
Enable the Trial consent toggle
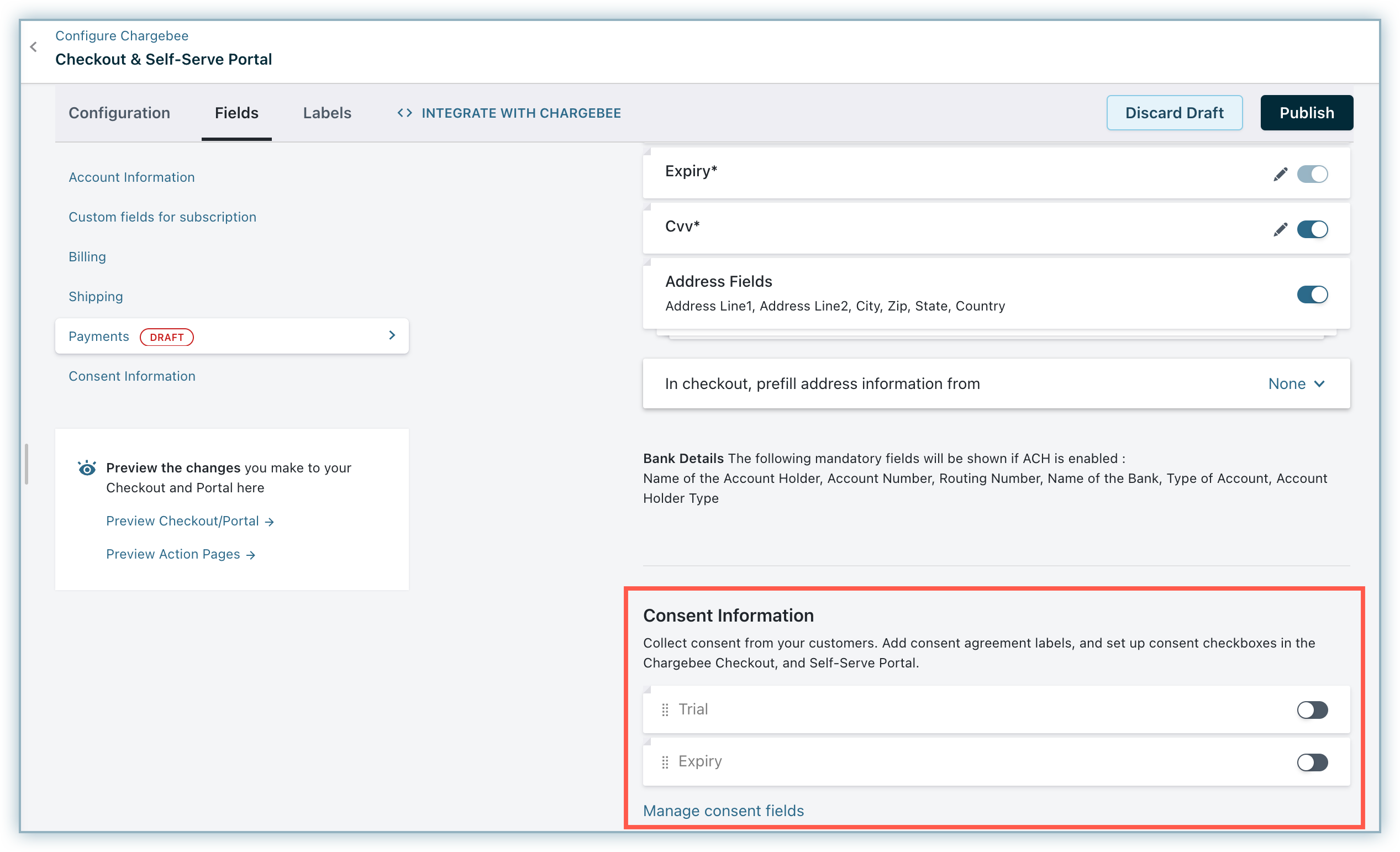1312,710
